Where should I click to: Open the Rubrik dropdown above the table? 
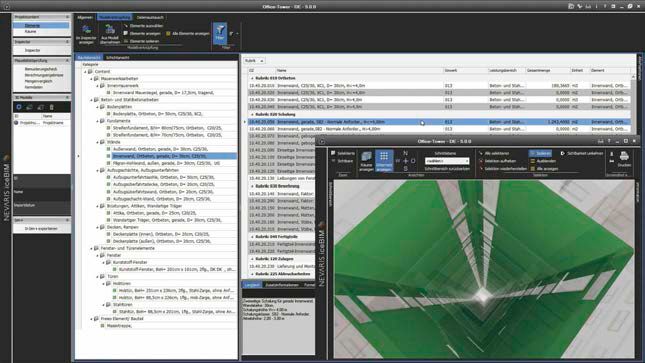tap(254, 61)
